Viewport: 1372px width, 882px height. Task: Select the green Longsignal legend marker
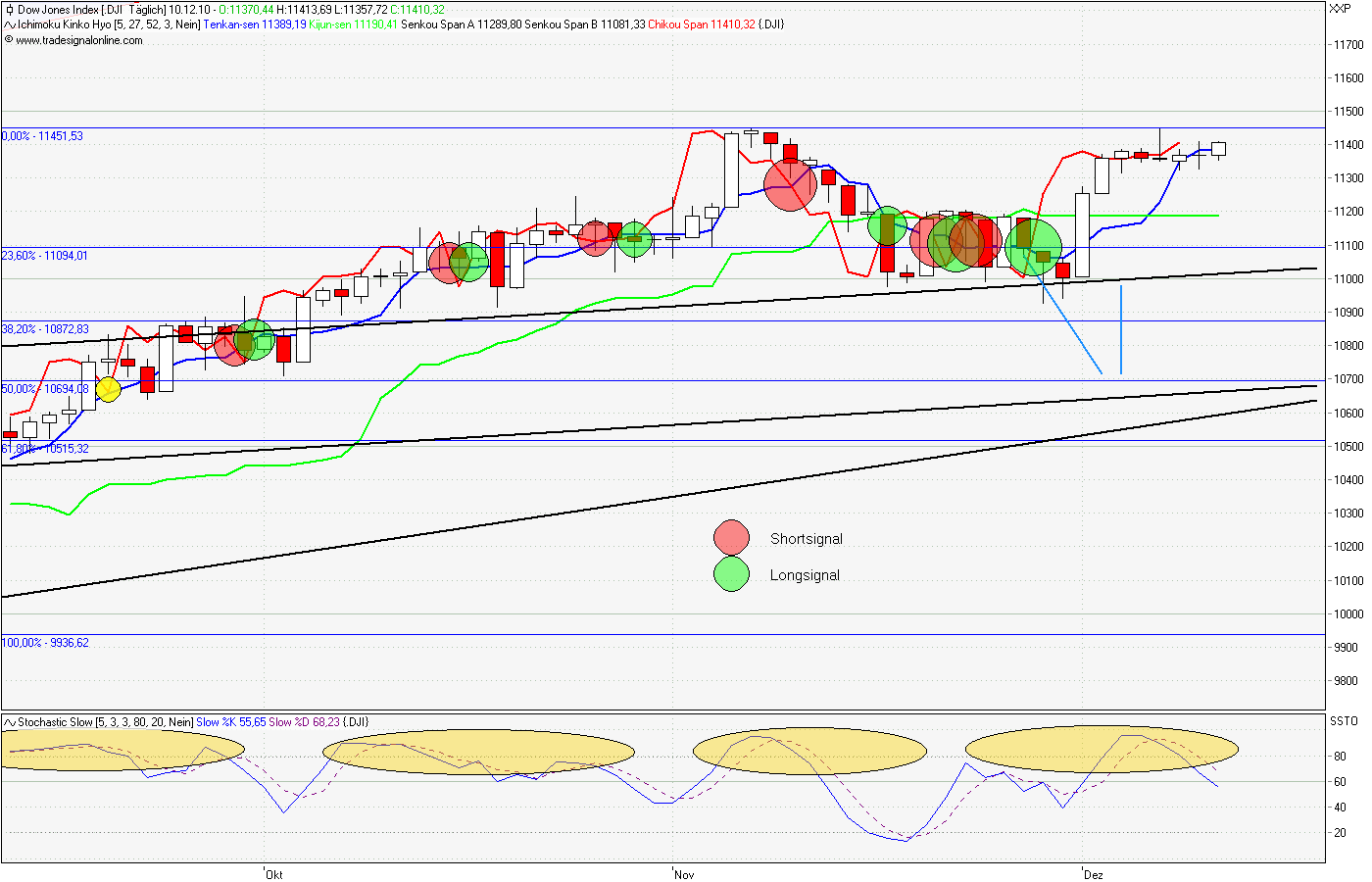(730, 574)
